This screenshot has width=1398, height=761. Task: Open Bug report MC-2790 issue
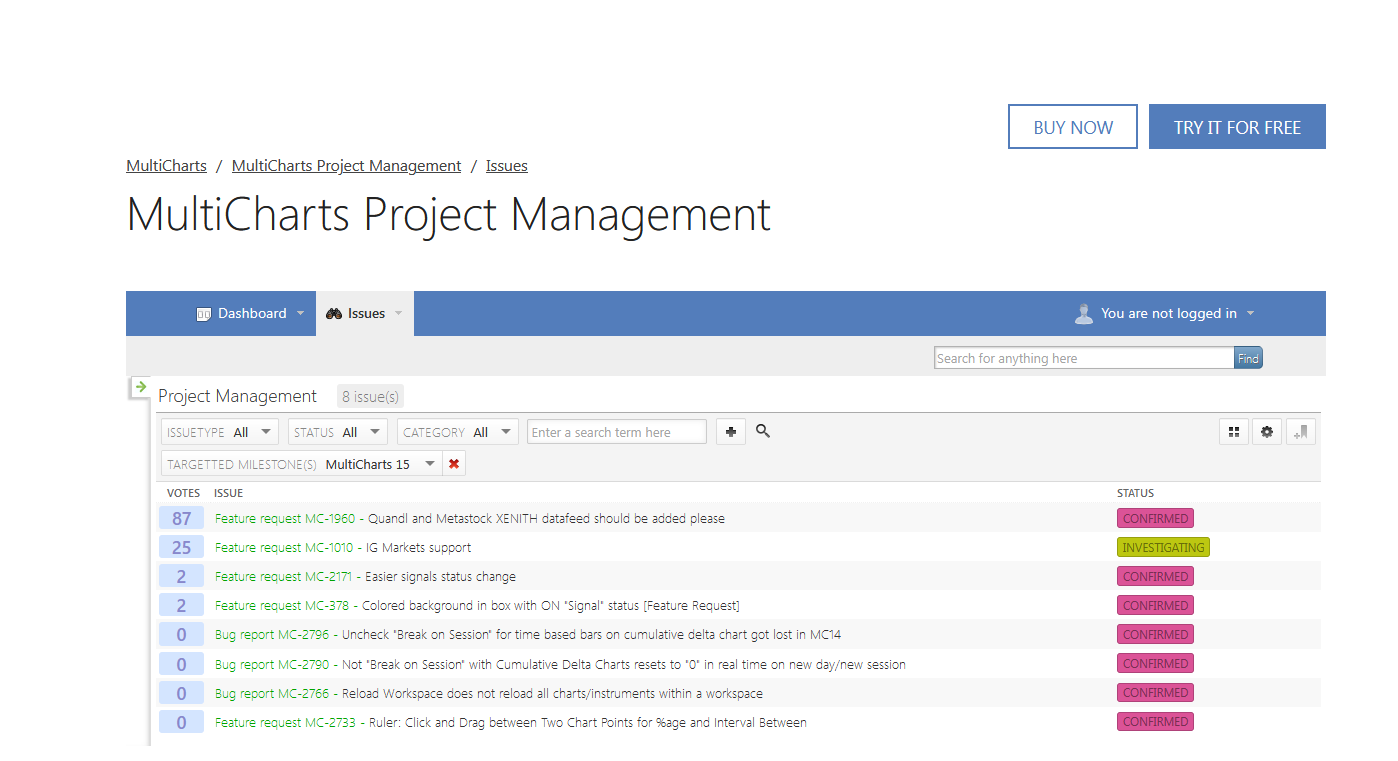tap(560, 665)
